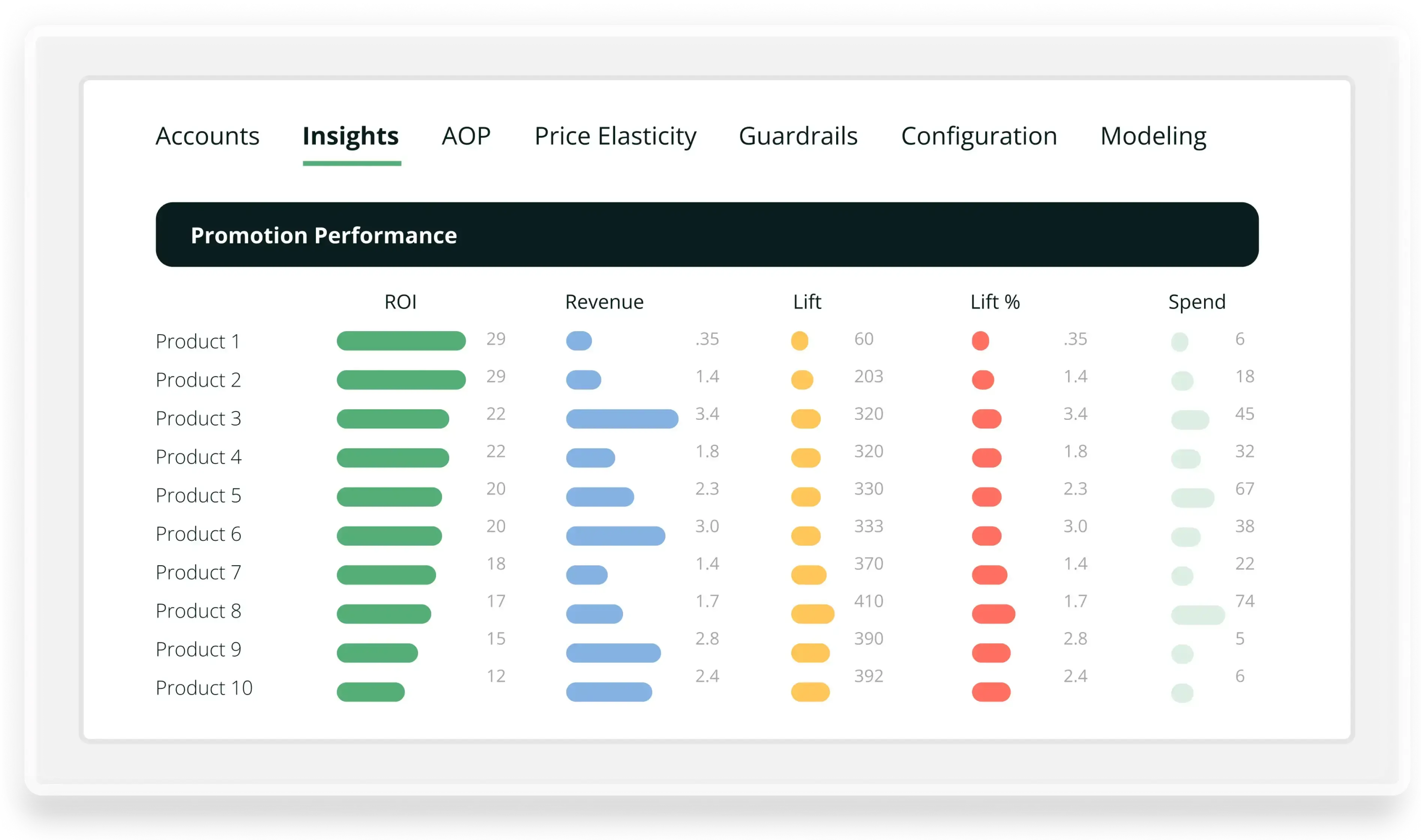Click Product 3's blue Revenue bar
The image size is (1421, 840).
[622, 419]
